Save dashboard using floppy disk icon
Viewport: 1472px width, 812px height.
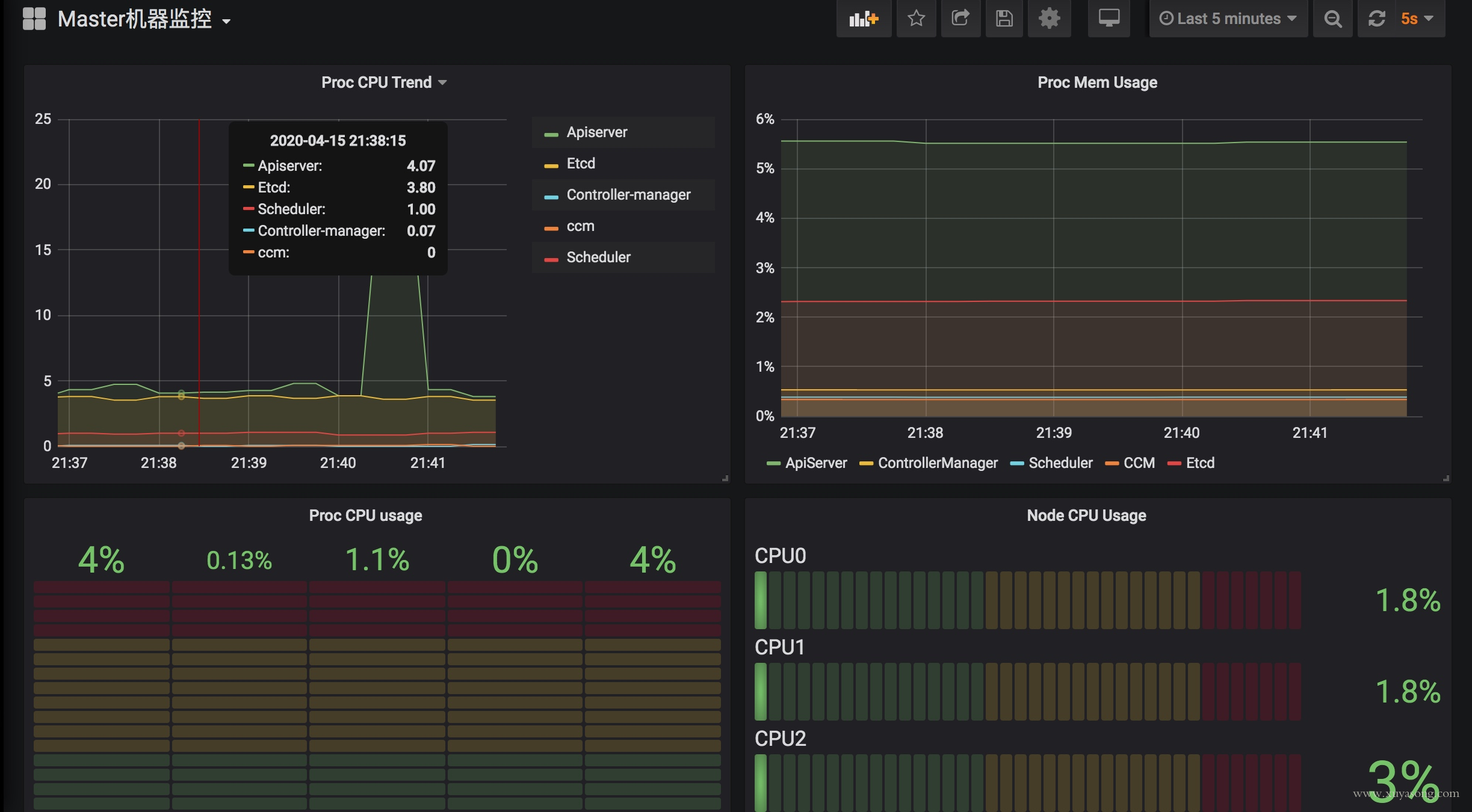[1004, 19]
